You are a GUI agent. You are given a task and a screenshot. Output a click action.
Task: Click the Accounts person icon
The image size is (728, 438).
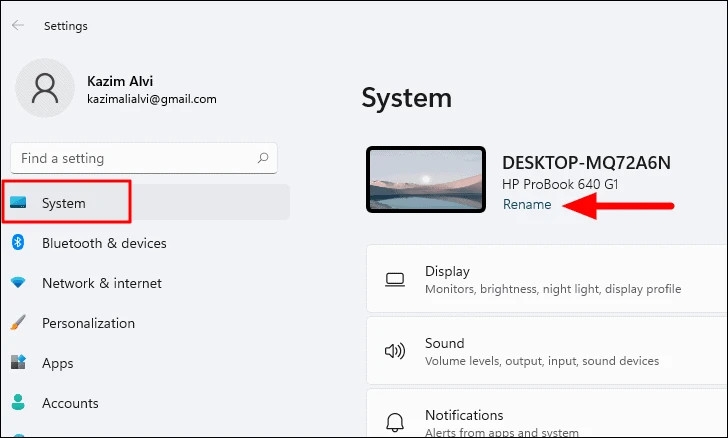point(18,403)
